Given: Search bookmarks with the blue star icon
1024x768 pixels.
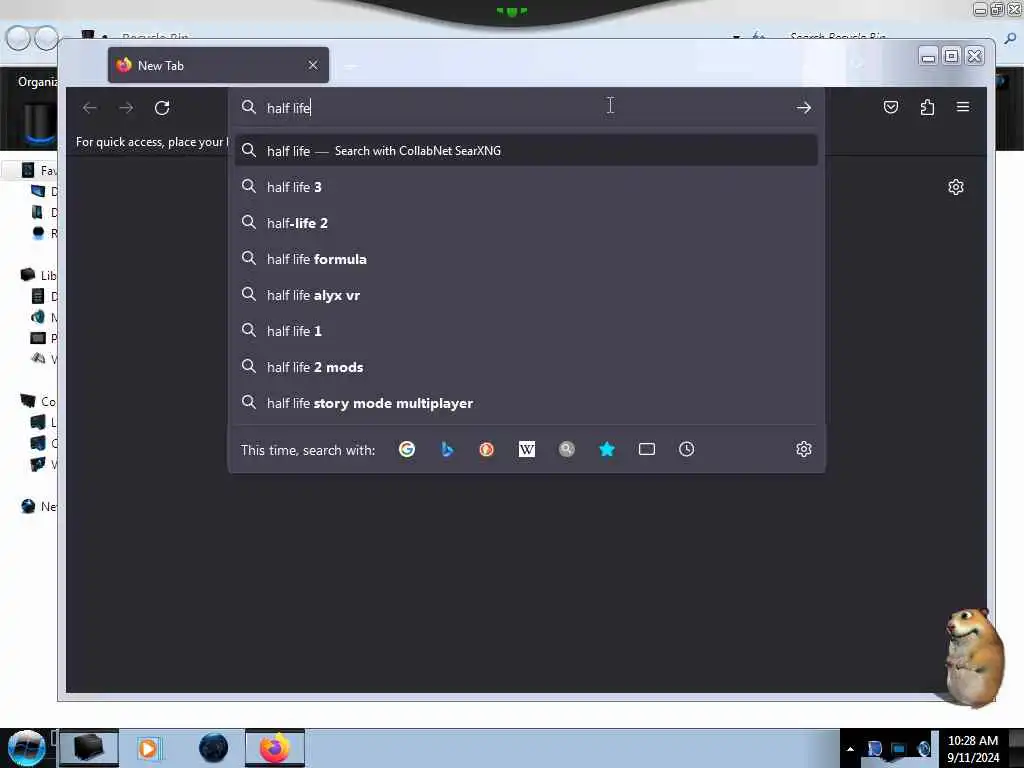Looking at the screenshot, I should pyautogui.click(x=607, y=449).
